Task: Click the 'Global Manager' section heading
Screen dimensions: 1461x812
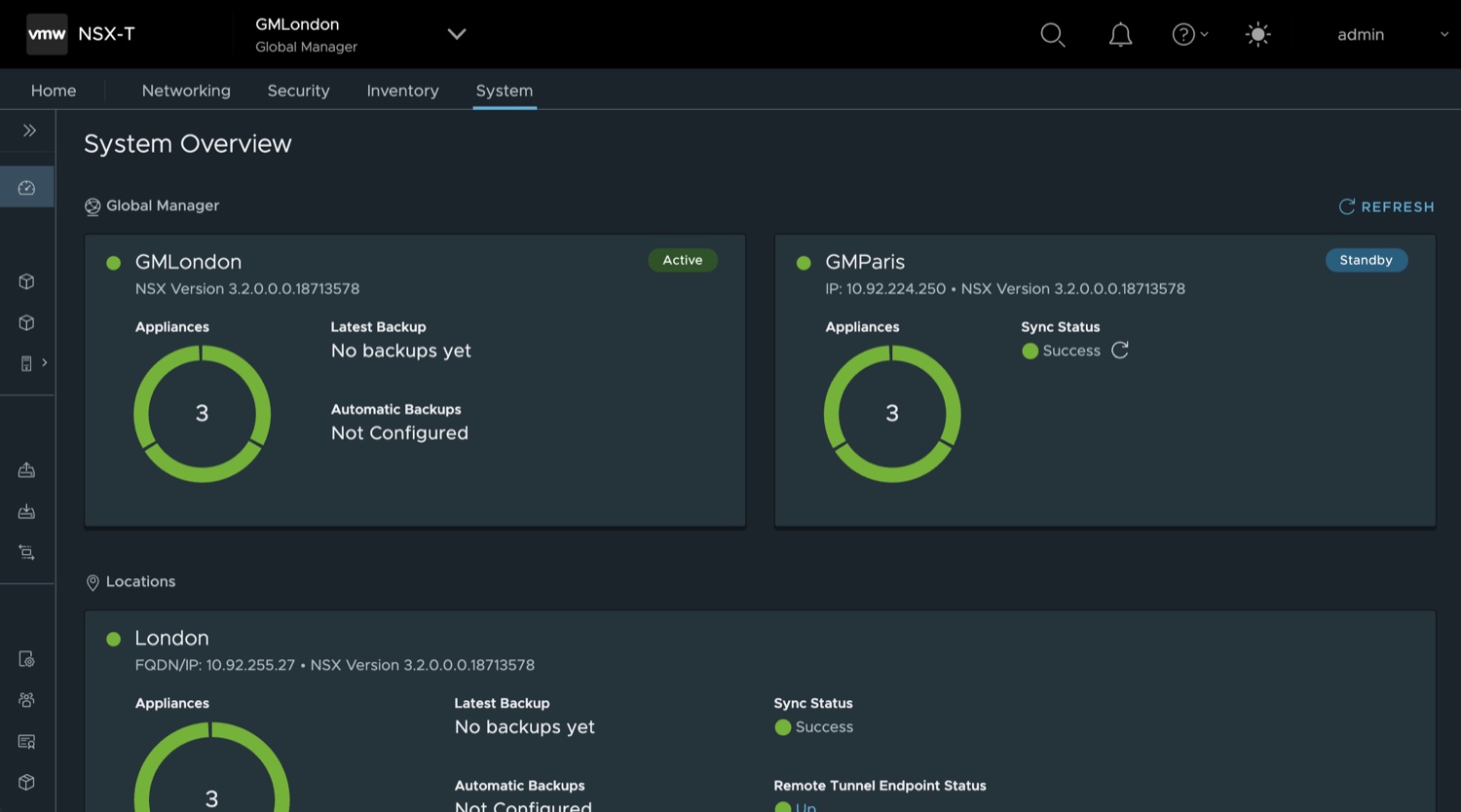Action: (163, 205)
